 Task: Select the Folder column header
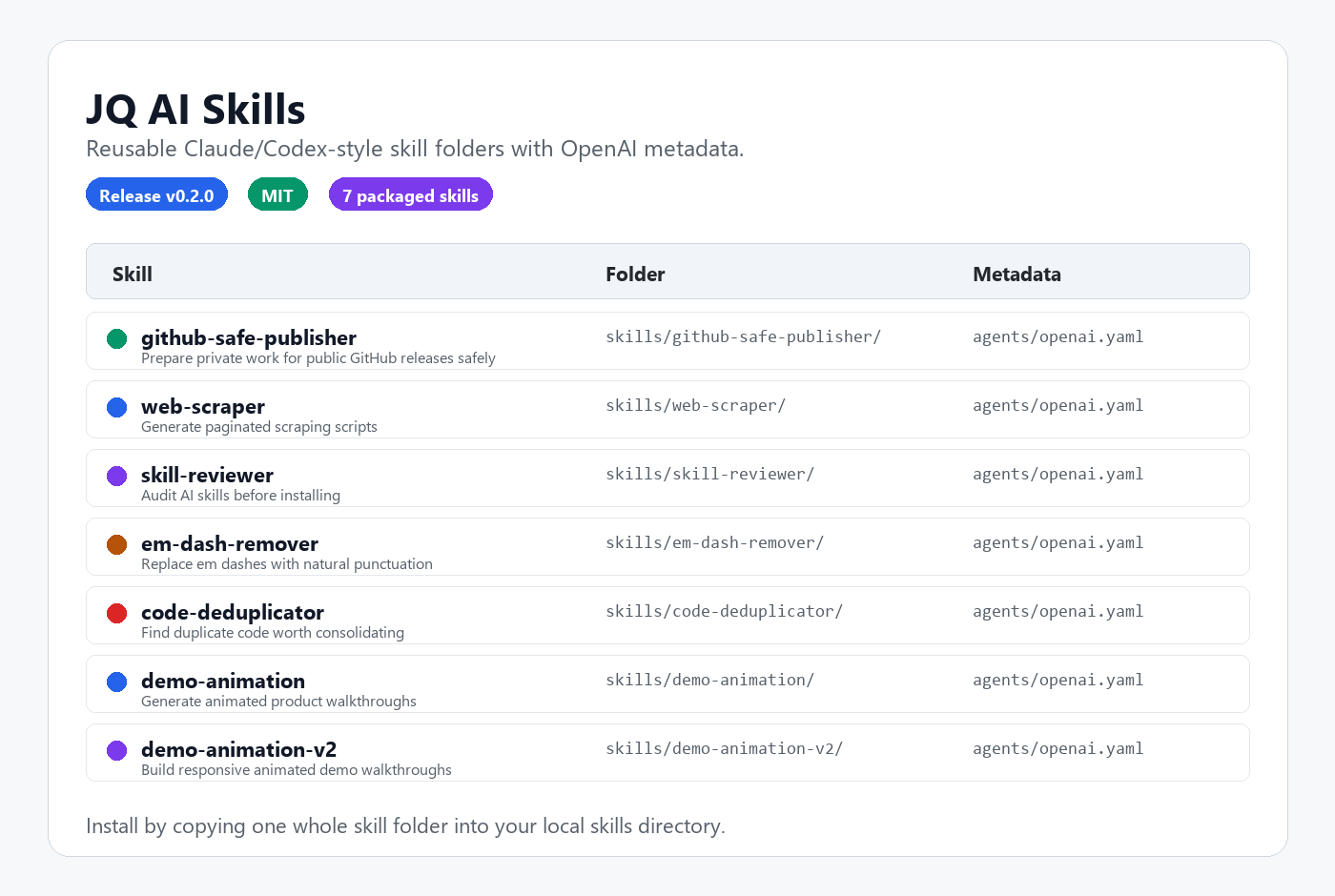pyautogui.click(x=635, y=274)
